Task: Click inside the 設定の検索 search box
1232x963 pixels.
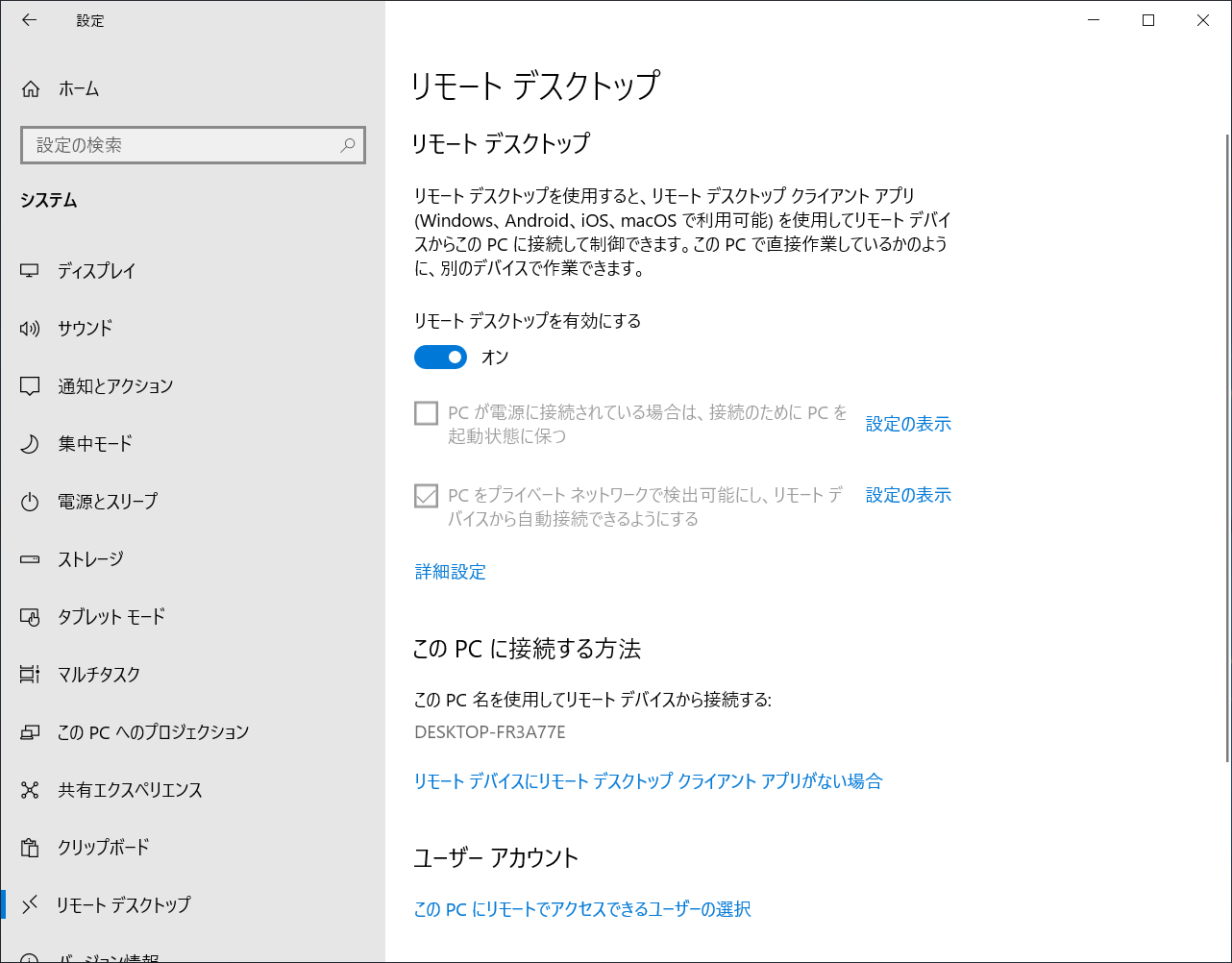Action: [x=192, y=144]
